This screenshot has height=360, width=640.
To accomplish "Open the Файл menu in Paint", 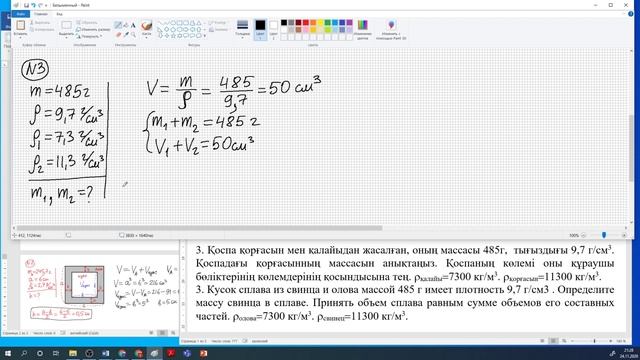I will (x=20, y=14).
